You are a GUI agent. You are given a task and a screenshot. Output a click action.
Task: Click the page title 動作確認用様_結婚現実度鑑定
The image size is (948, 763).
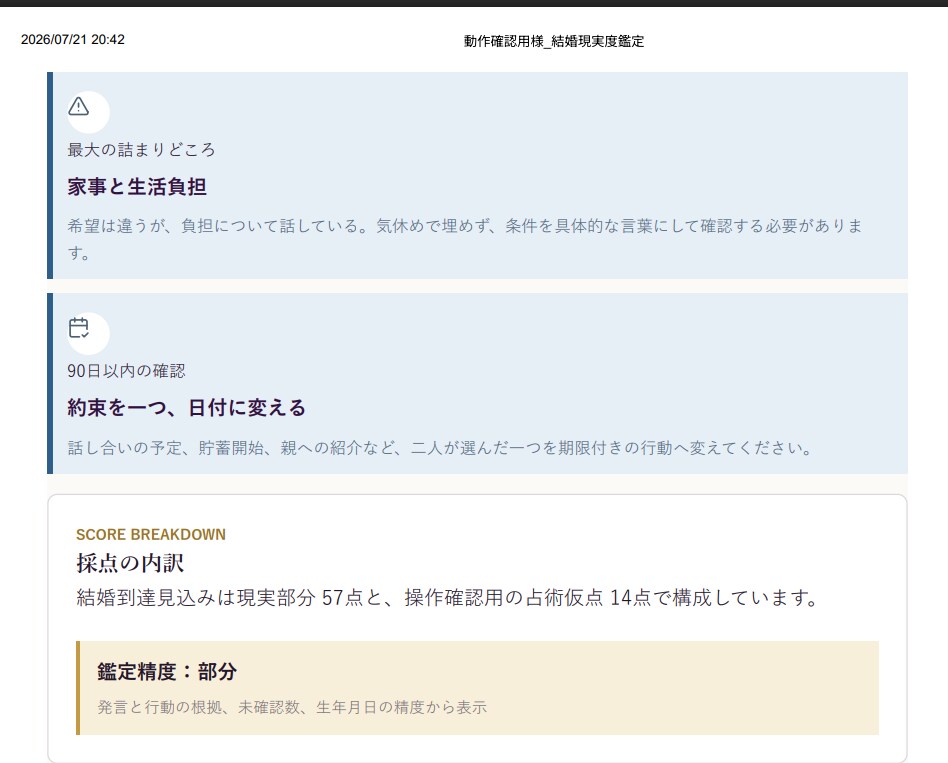coord(554,41)
